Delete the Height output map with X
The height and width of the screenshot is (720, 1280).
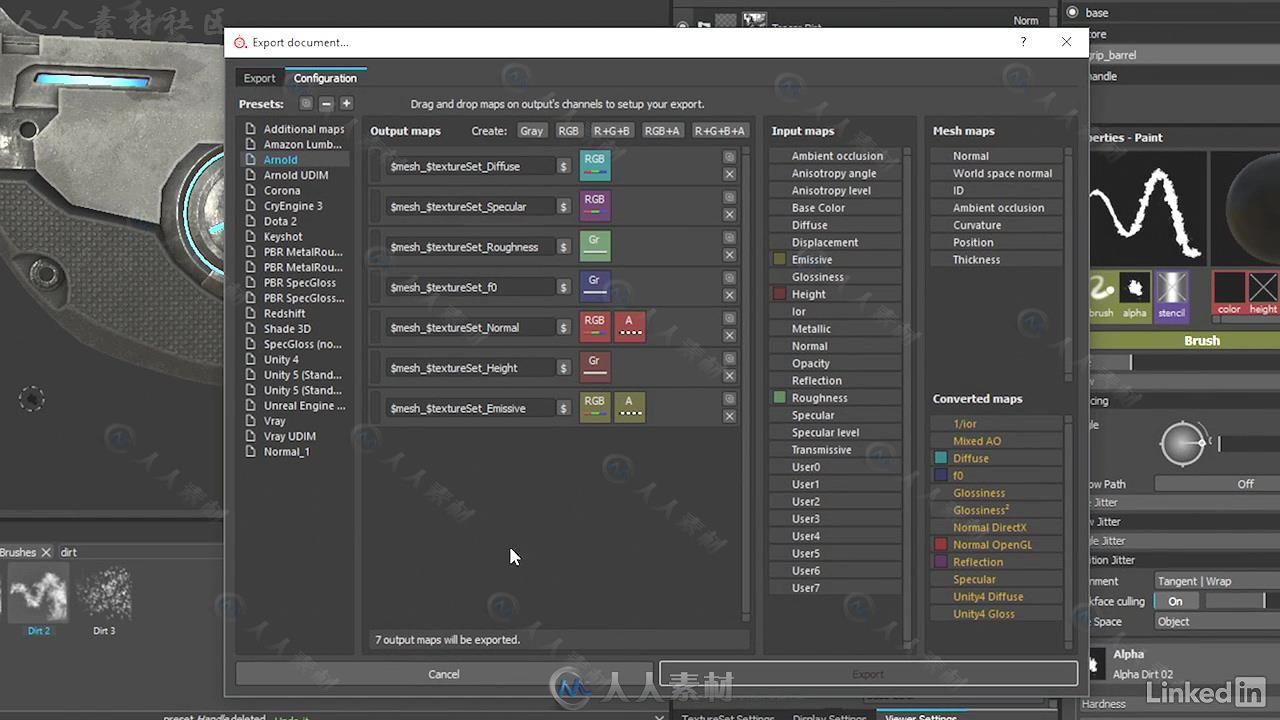pyautogui.click(x=730, y=376)
